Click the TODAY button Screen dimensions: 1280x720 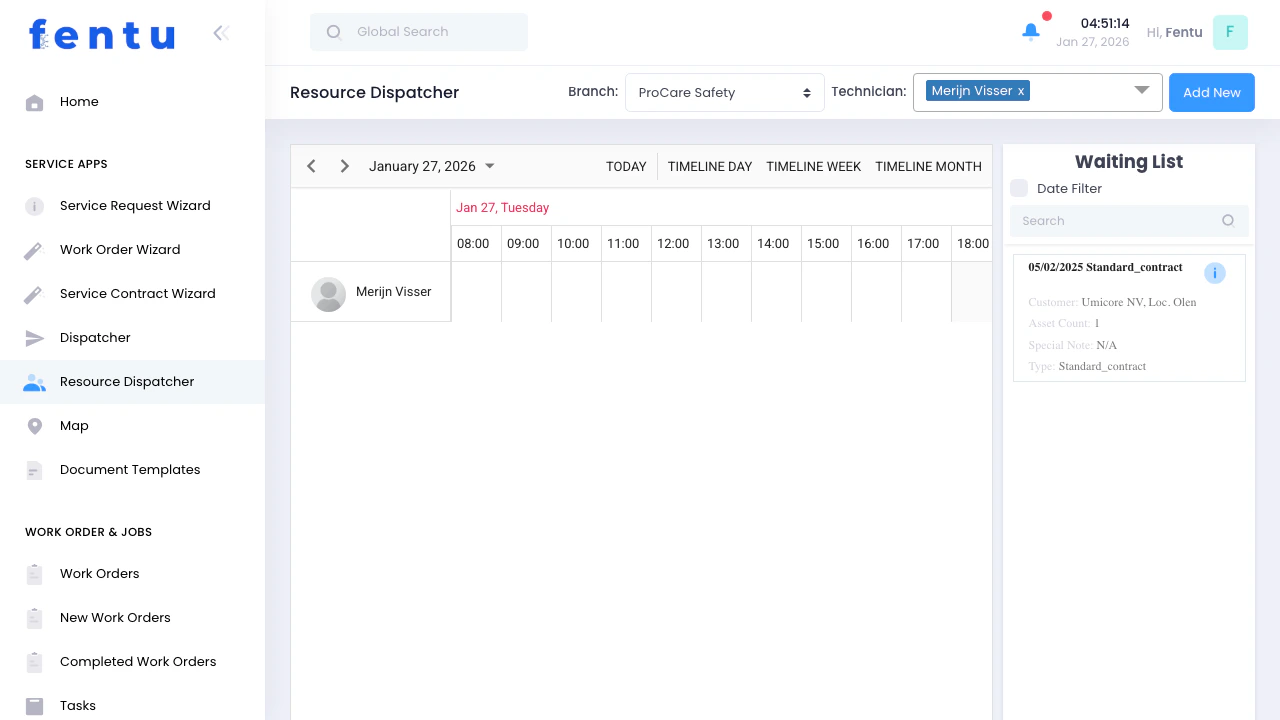pyautogui.click(x=626, y=166)
